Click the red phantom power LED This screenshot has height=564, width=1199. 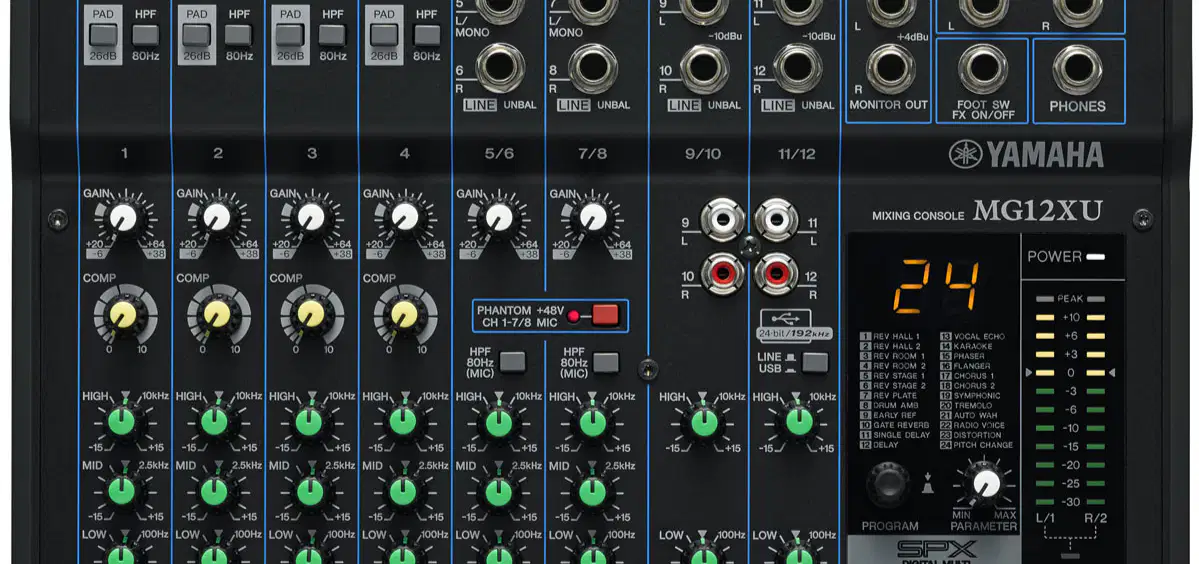(573, 316)
